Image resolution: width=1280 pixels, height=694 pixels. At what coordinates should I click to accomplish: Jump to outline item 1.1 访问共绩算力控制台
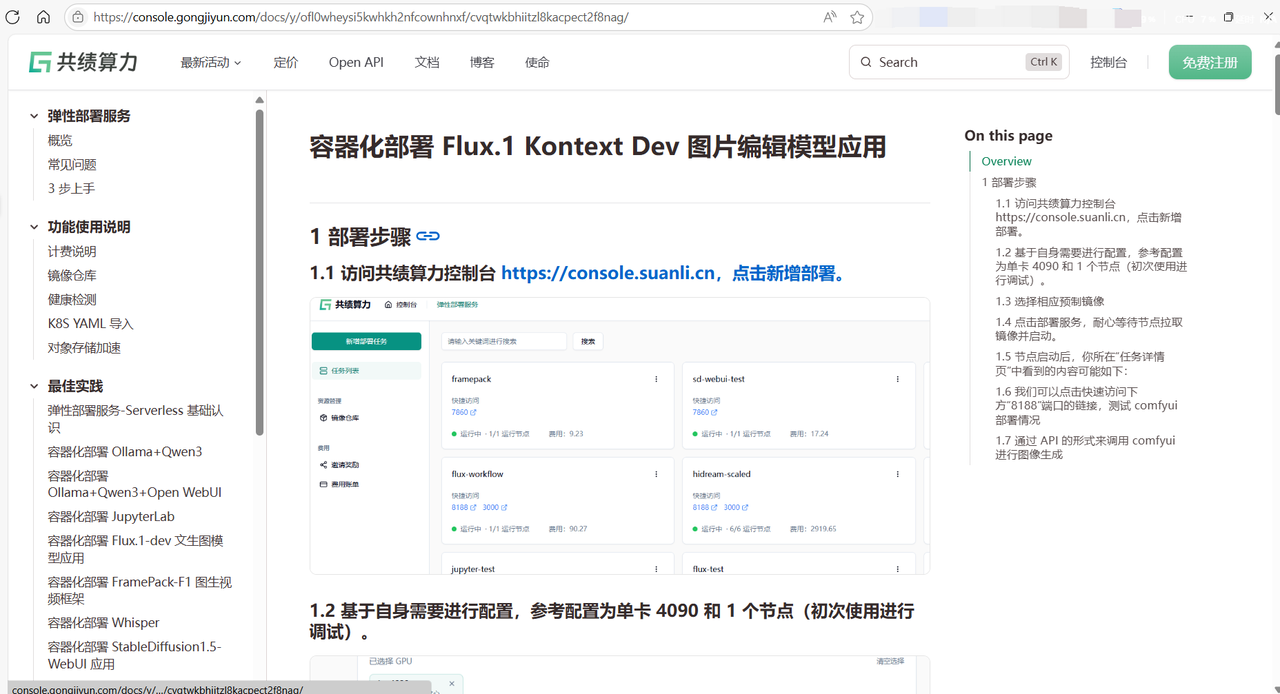point(1088,217)
